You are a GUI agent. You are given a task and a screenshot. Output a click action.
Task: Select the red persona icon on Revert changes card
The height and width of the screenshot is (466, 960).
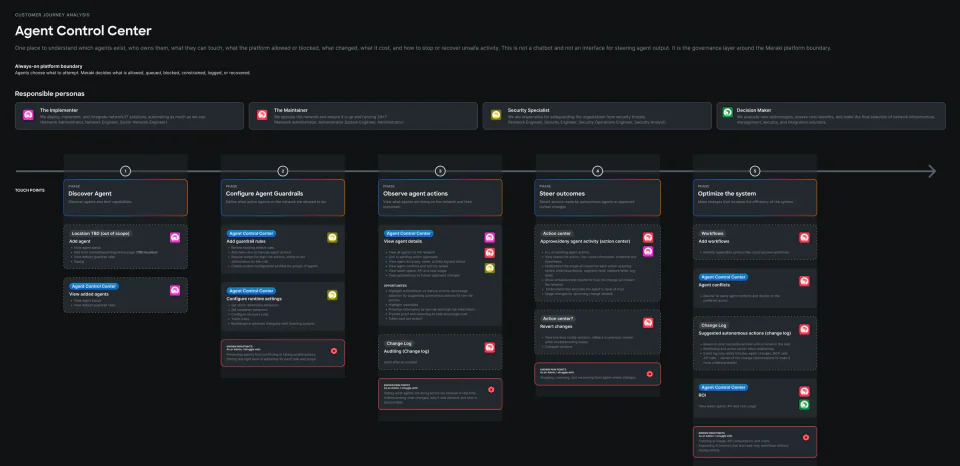click(648, 323)
